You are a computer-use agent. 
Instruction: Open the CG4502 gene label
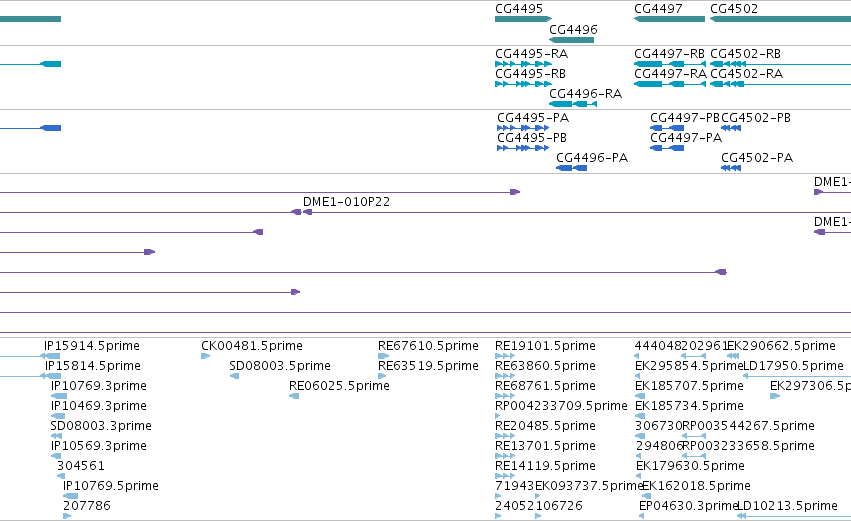pos(734,9)
